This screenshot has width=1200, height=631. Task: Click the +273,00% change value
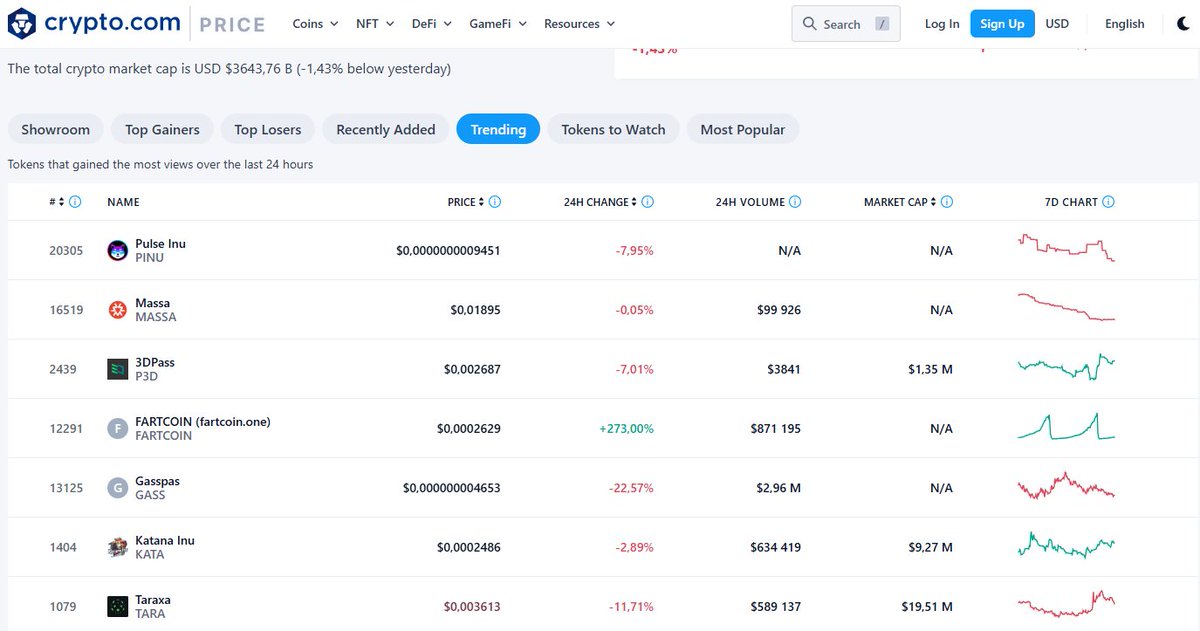(x=626, y=429)
